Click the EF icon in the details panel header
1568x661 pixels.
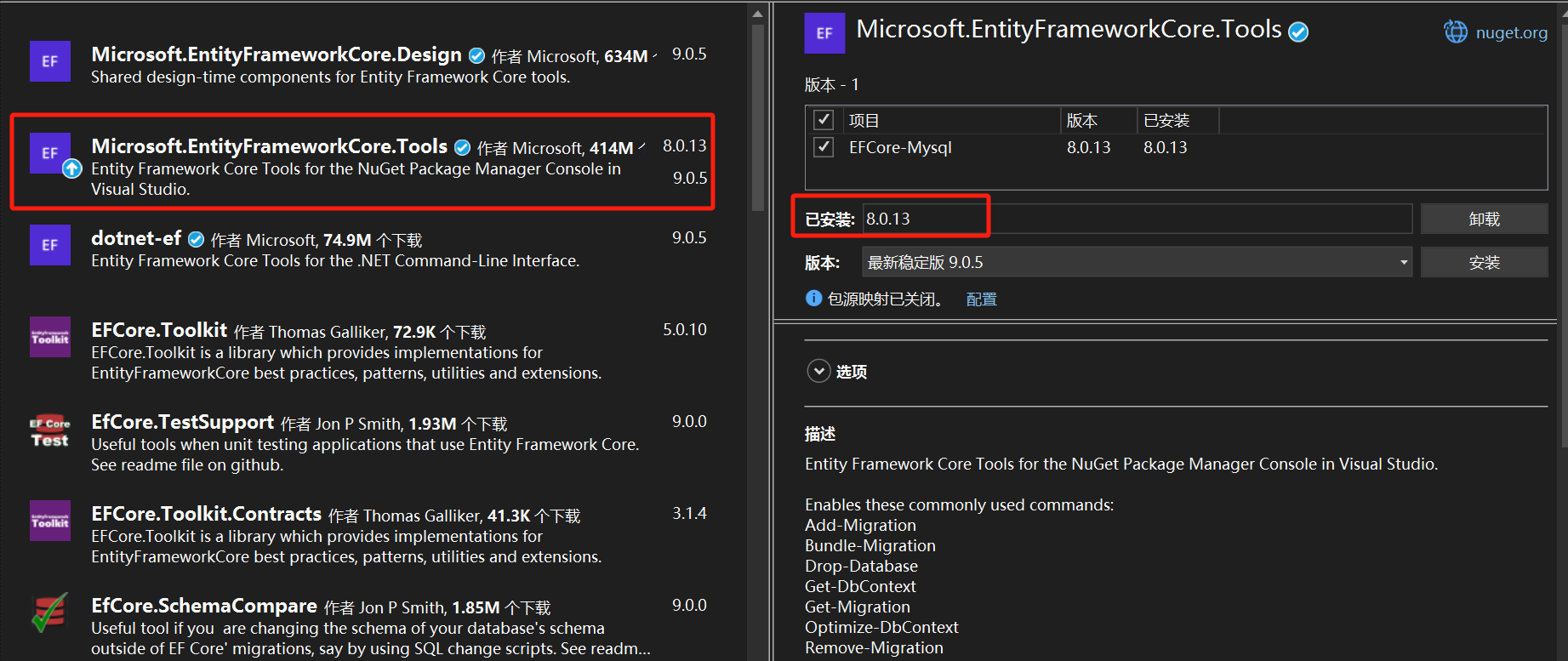tap(824, 33)
